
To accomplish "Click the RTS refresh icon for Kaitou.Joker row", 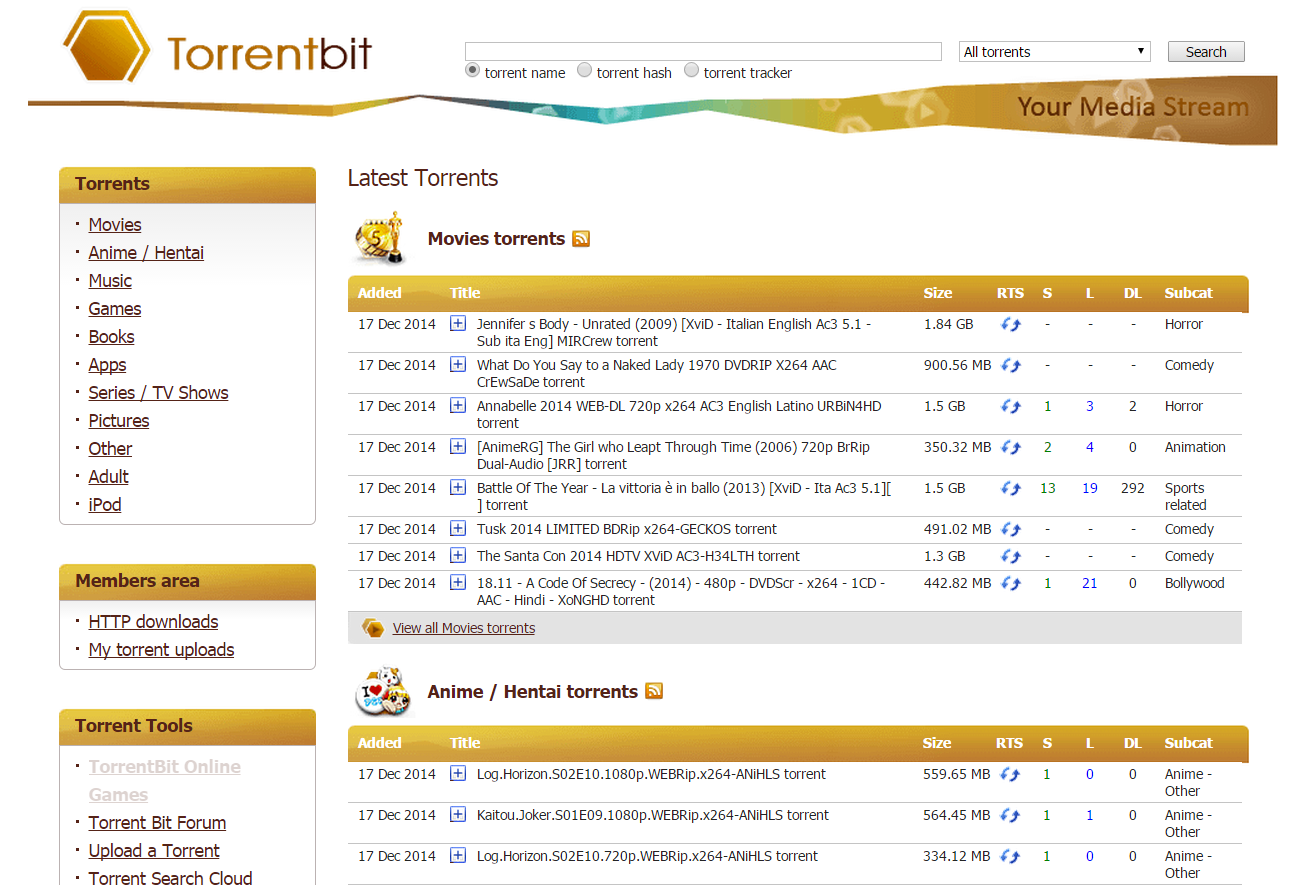I will point(1011,816).
